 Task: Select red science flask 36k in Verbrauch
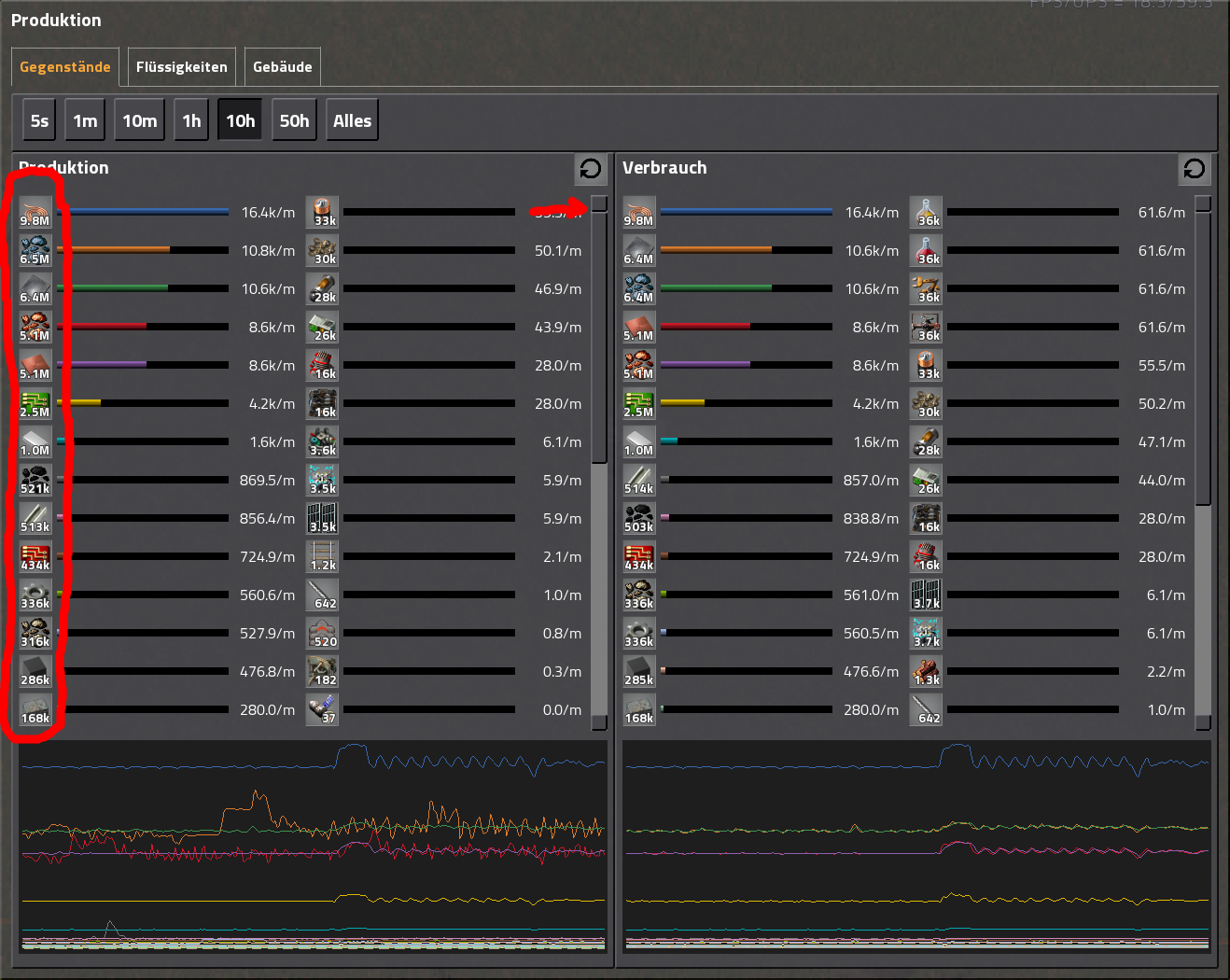point(927,250)
